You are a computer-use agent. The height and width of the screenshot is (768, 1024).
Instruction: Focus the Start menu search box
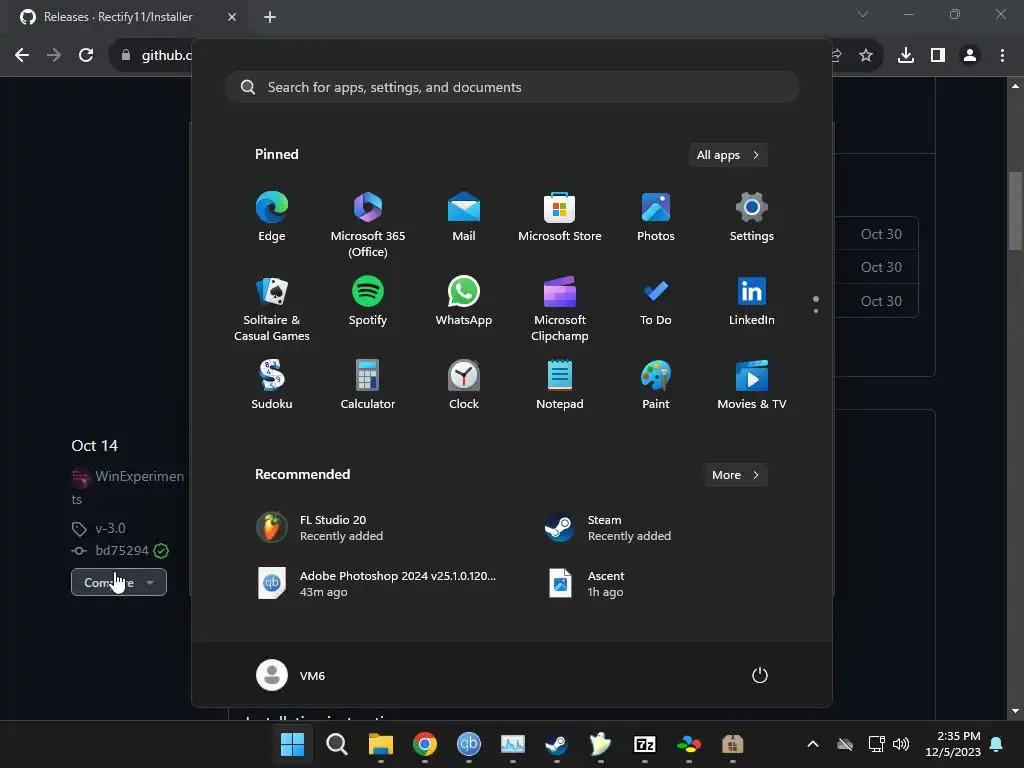coord(512,87)
